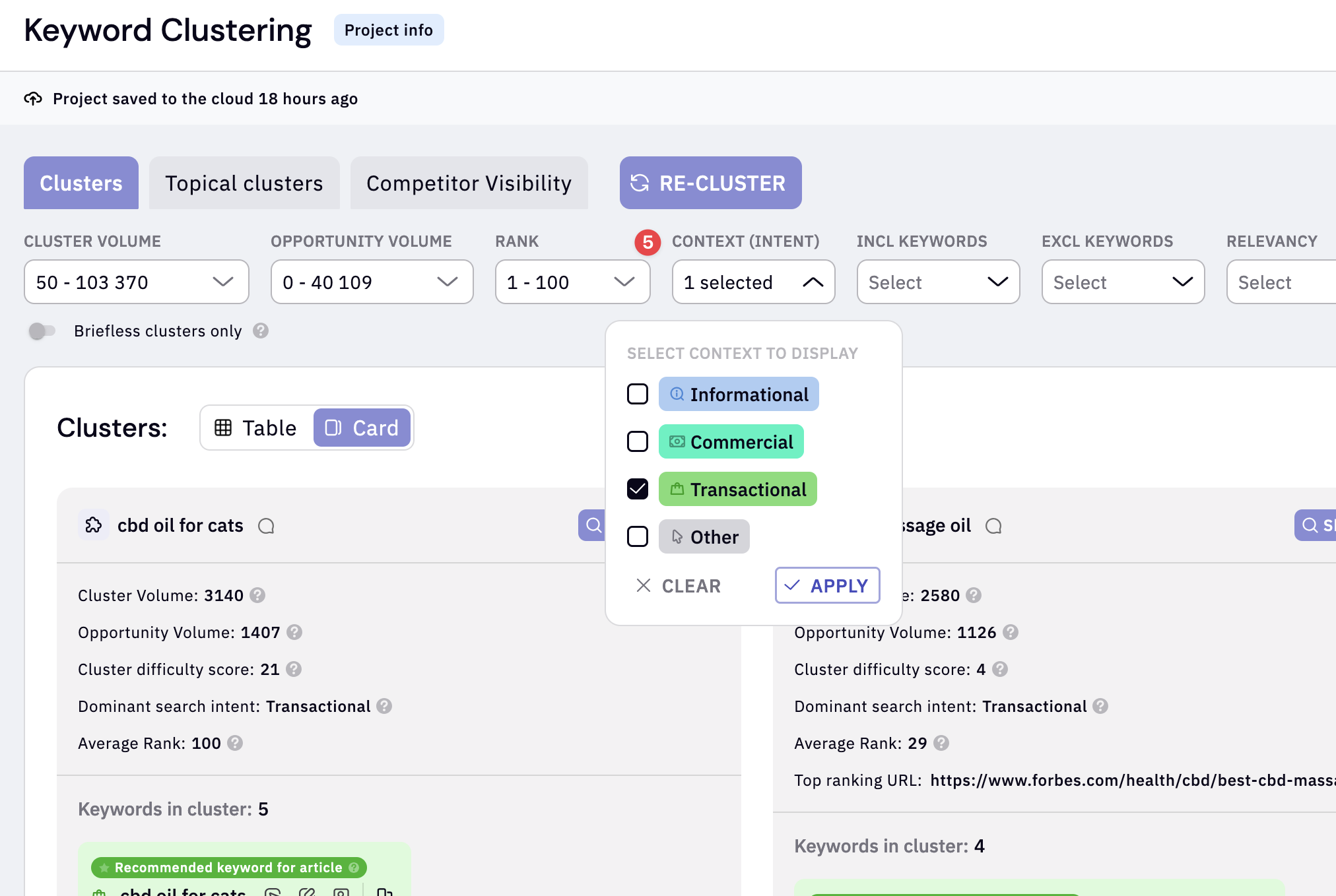The image size is (1336, 896).
Task: Check the Informational context checkbox
Action: 638,394
